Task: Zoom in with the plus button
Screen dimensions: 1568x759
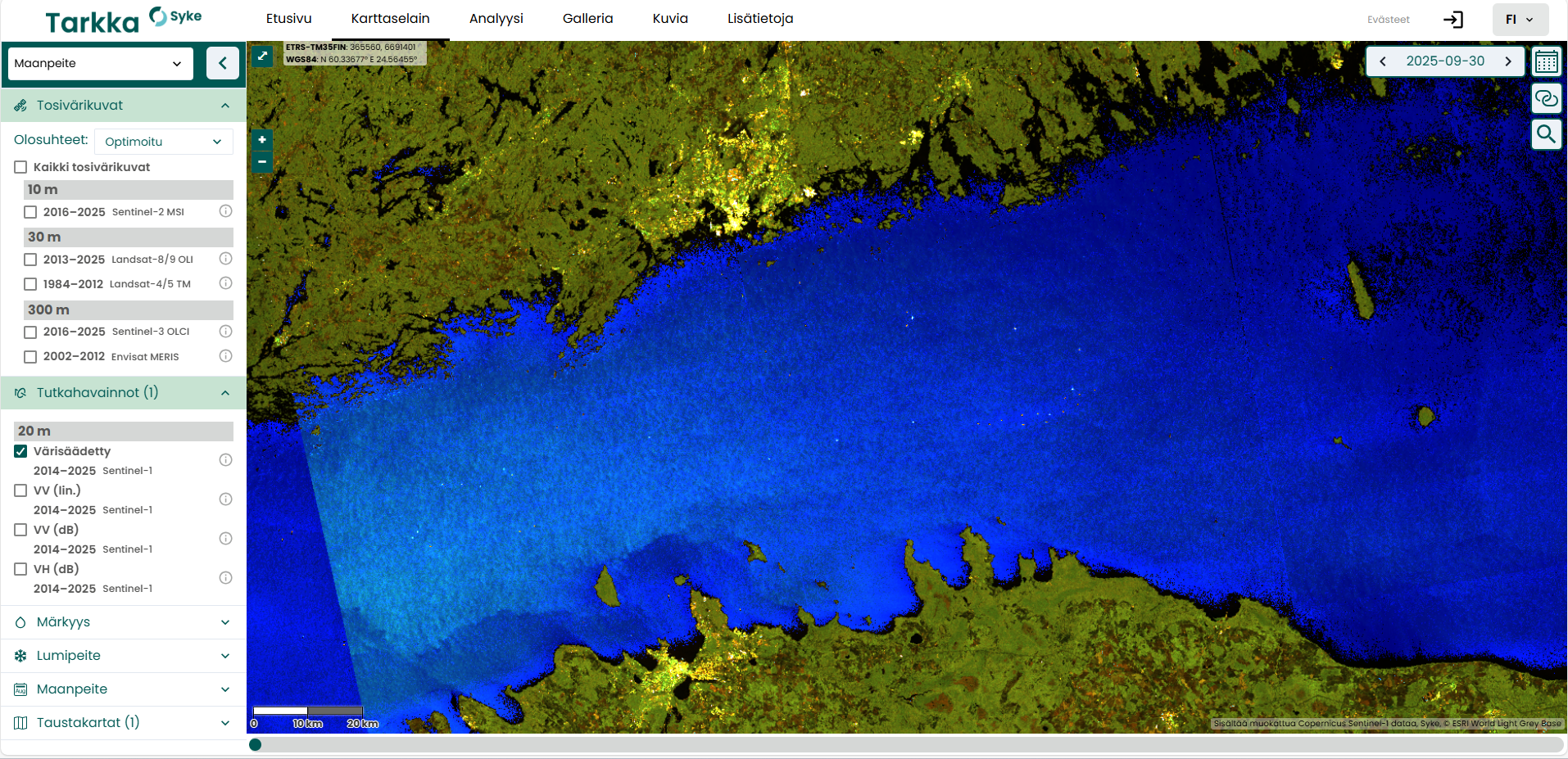Action: coord(262,140)
